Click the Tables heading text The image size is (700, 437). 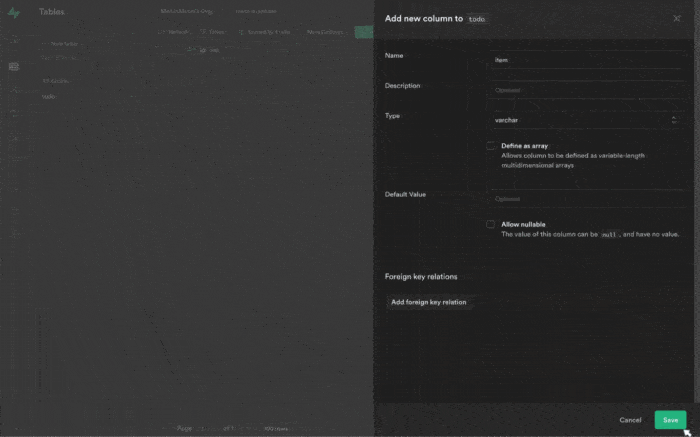click(x=51, y=12)
